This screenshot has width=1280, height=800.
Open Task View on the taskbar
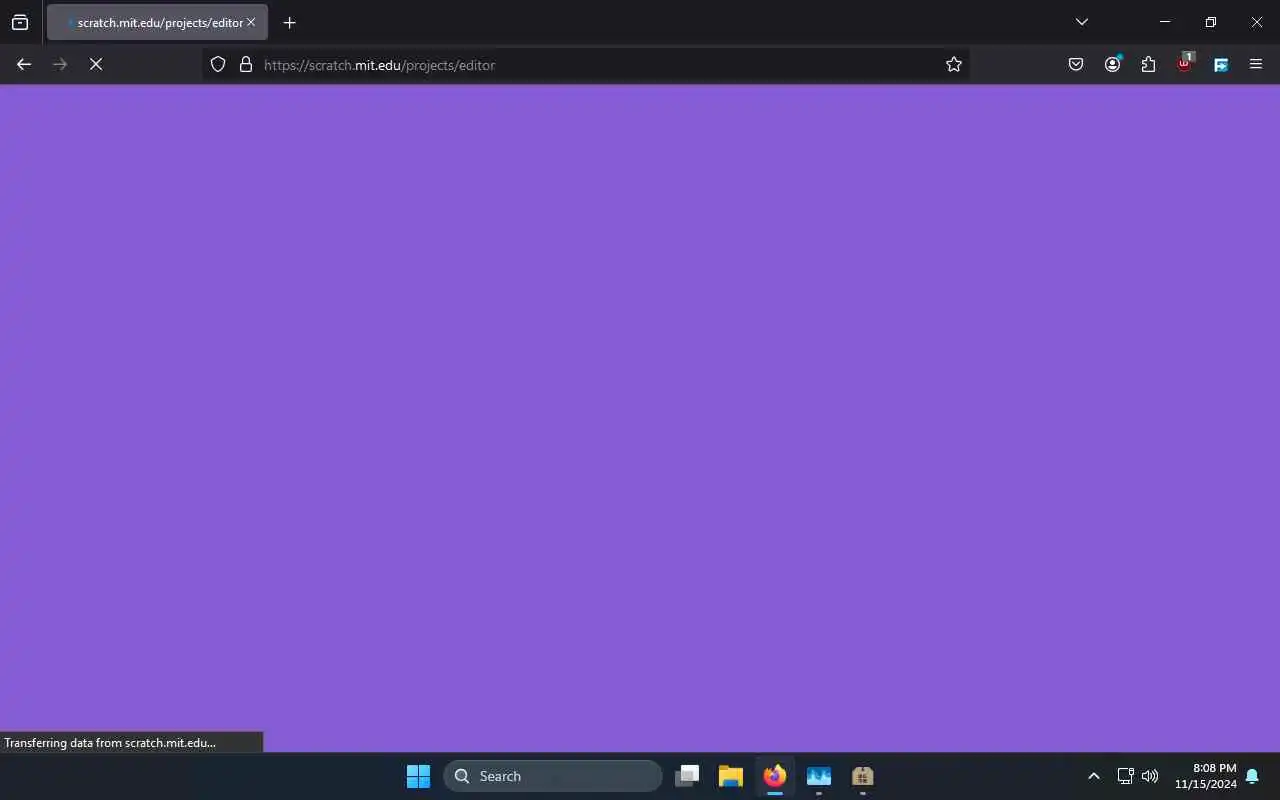point(687,776)
